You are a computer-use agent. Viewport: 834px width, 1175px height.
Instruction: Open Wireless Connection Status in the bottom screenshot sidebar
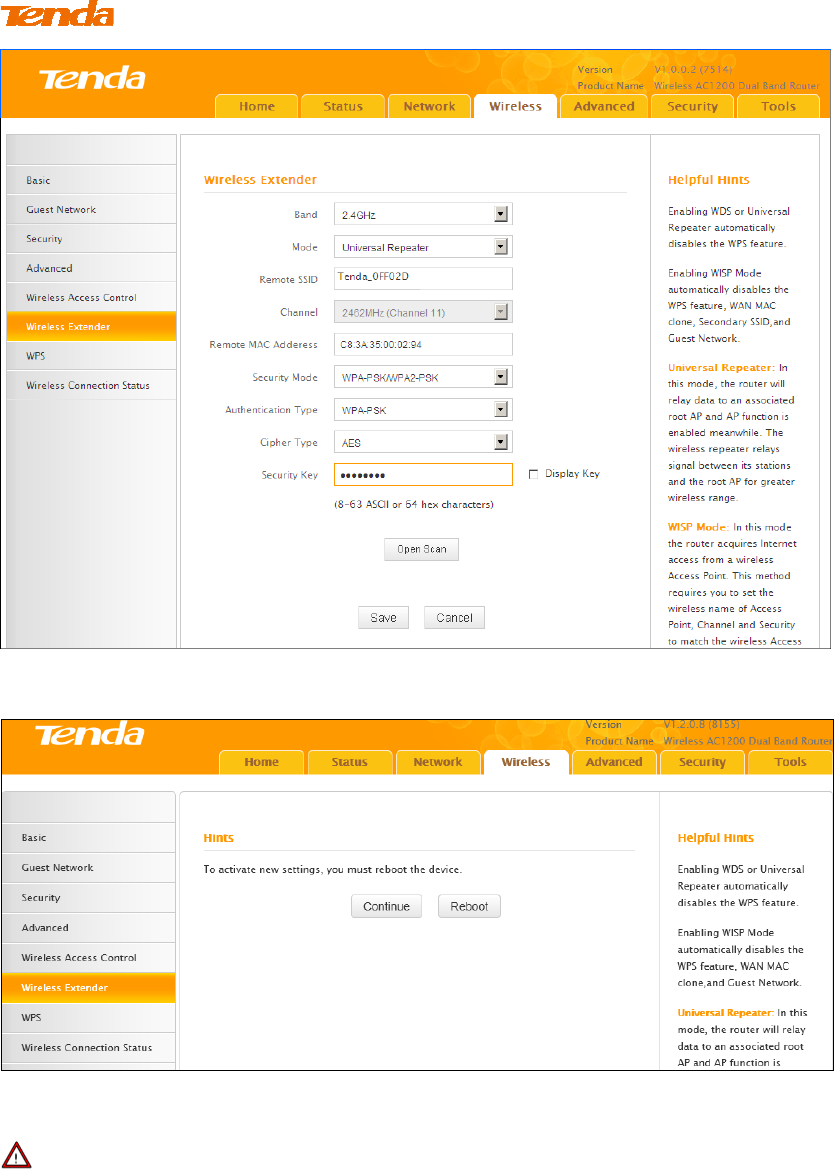tap(88, 1048)
